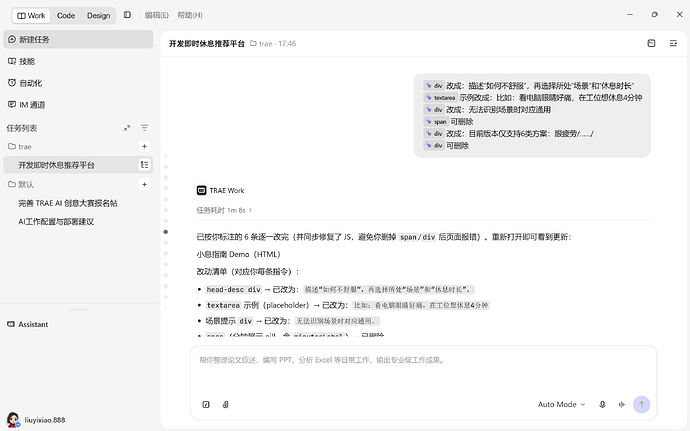Screen dimensions: 690x431
Task: Open the Assistant entry
Action: click(x=28, y=324)
